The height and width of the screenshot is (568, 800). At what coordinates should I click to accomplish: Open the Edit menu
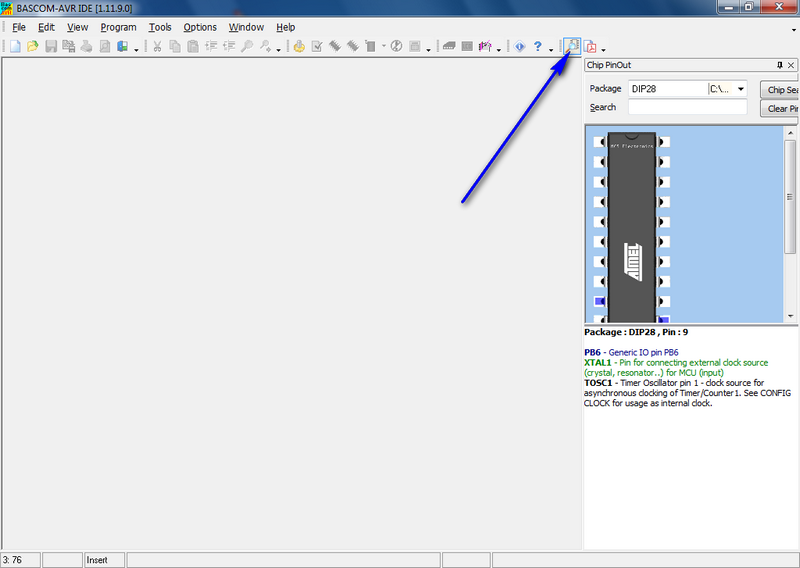(46, 27)
